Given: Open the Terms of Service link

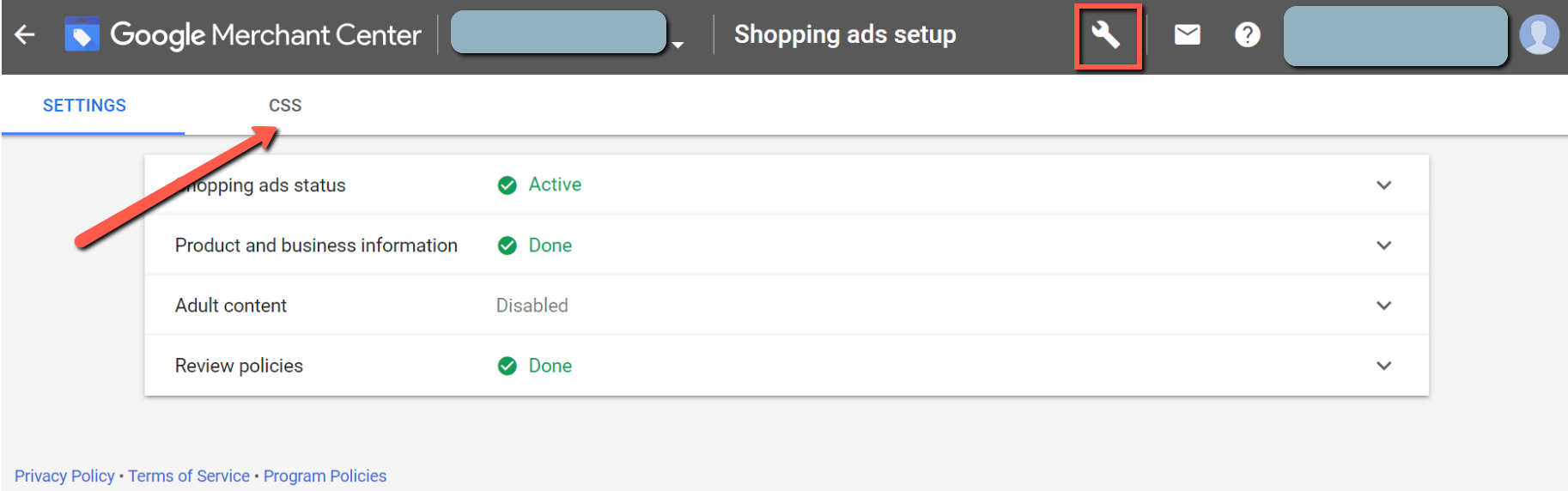Looking at the screenshot, I should click(189, 476).
